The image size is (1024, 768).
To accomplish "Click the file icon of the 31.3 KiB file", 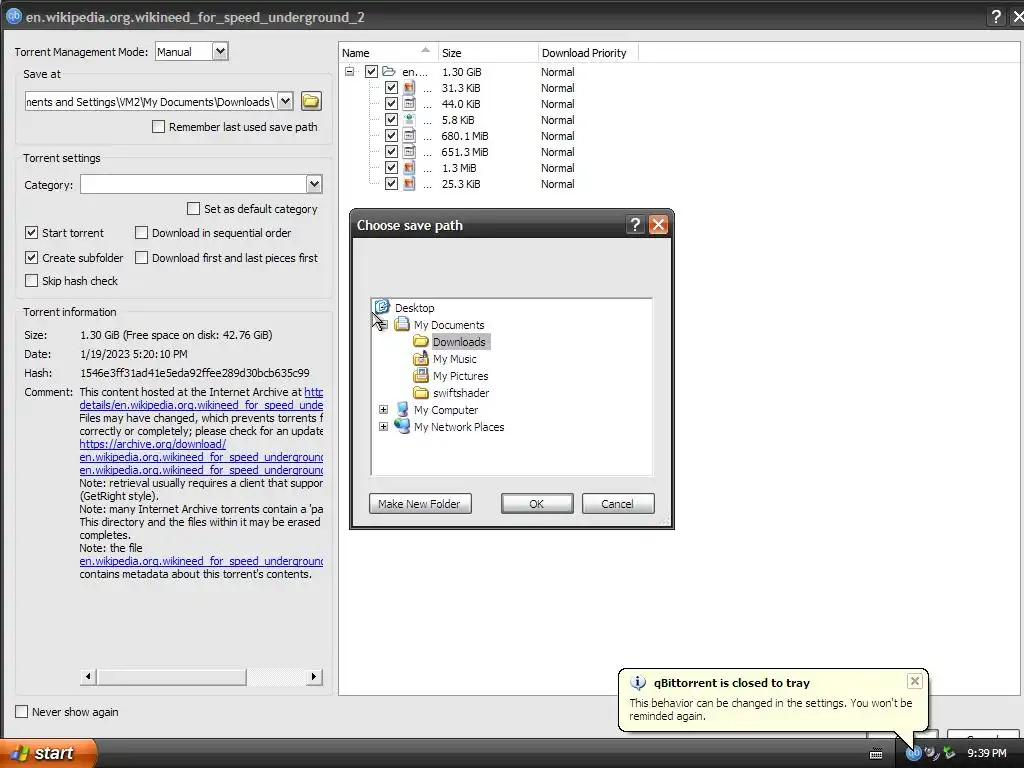I will click(409, 88).
